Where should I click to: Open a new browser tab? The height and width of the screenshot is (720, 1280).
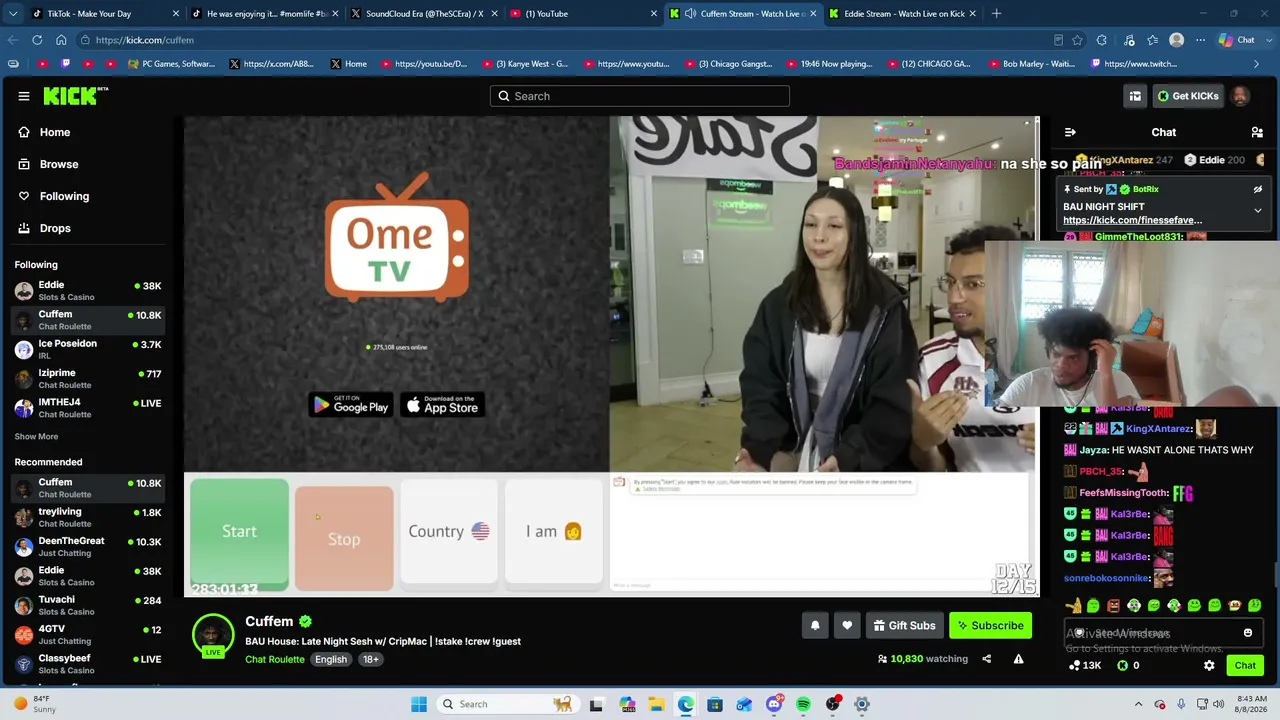coord(996,14)
